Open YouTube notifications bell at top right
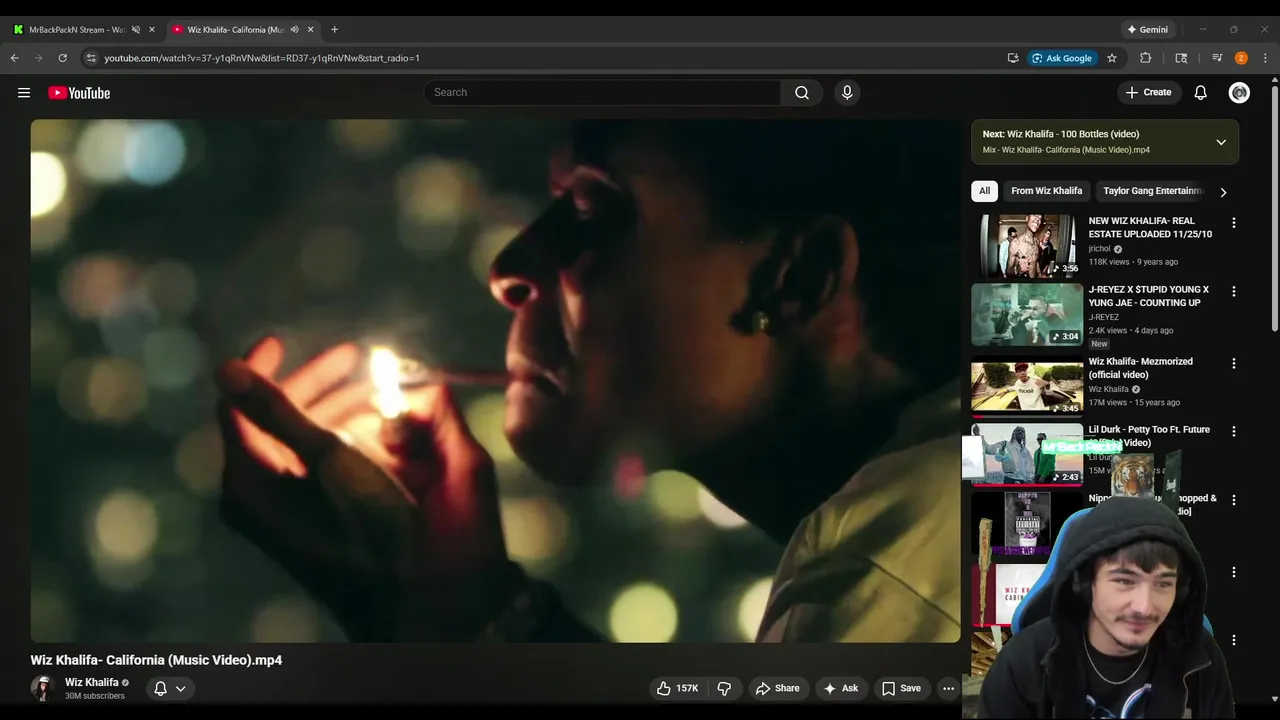The width and height of the screenshot is (1280, 720). [1201, 93]
